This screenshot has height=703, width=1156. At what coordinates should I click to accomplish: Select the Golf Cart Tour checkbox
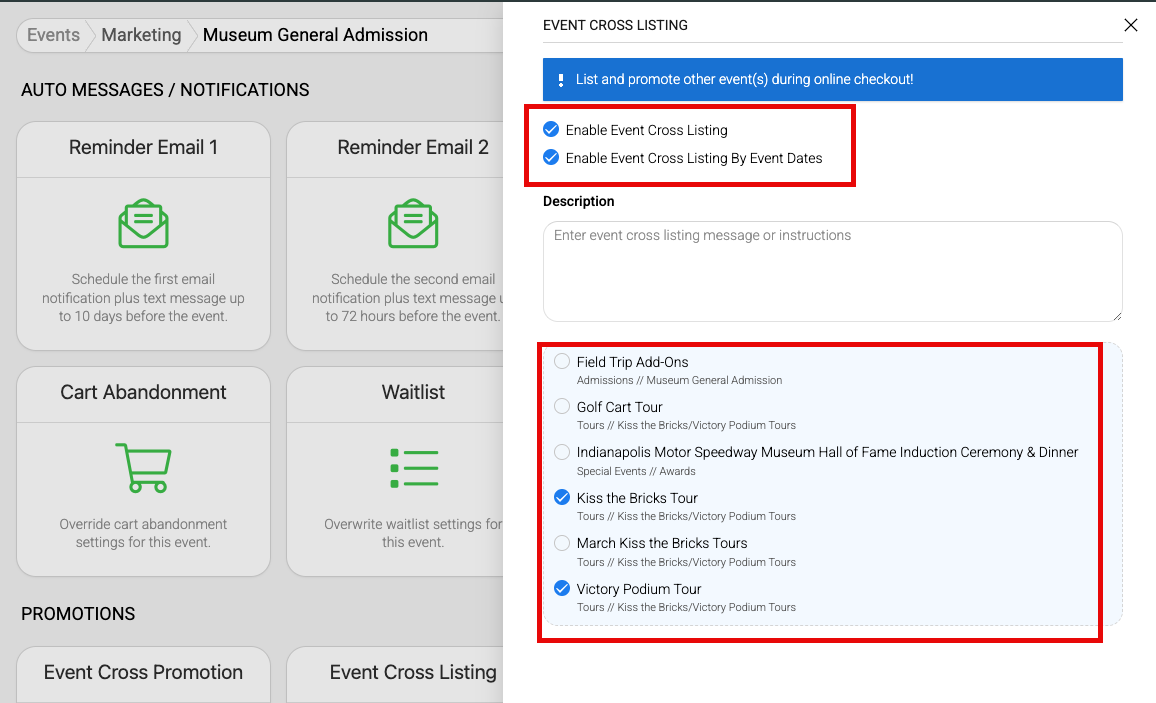(562, 406)
